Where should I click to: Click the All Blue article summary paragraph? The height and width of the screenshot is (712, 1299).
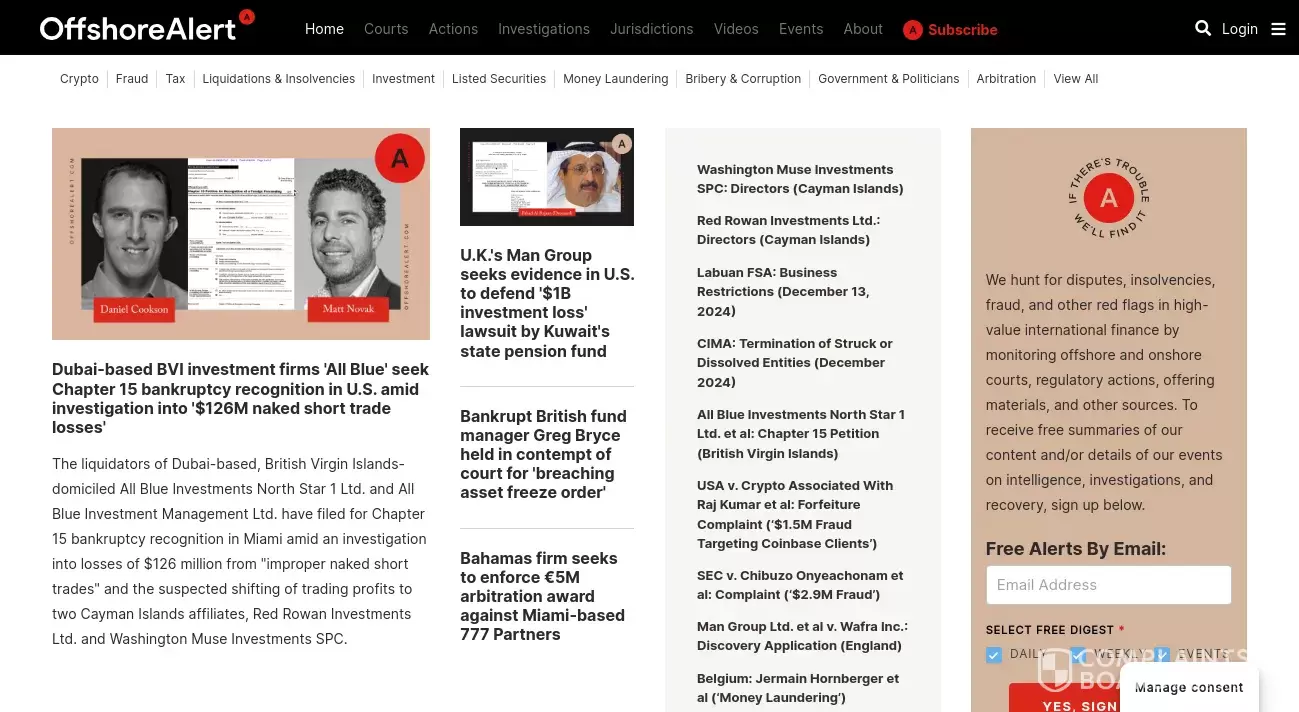[240, 551]
